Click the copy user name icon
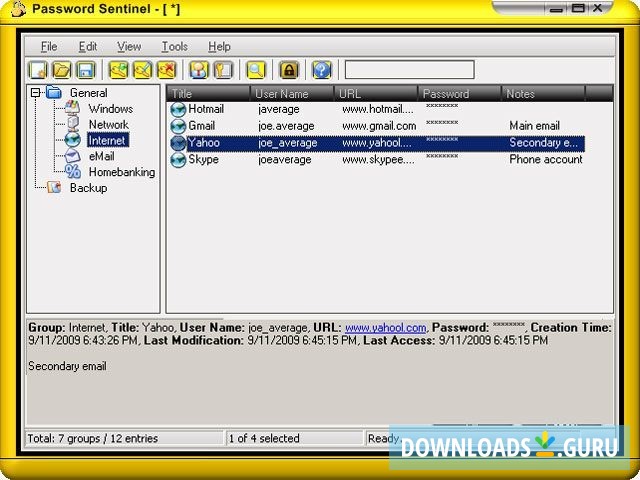 (x=199, y=70)
